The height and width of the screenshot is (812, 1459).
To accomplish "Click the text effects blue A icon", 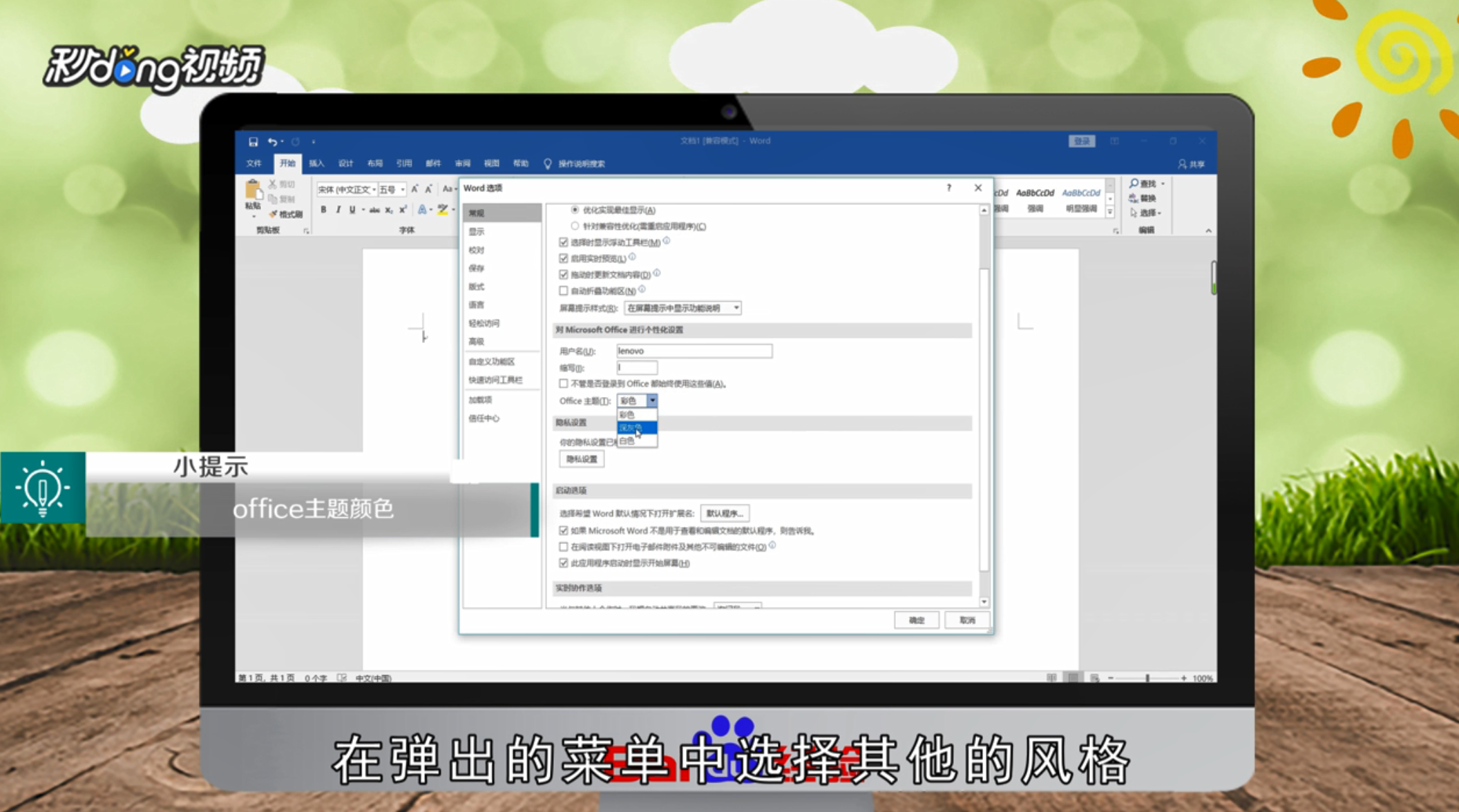I will 422,209.
